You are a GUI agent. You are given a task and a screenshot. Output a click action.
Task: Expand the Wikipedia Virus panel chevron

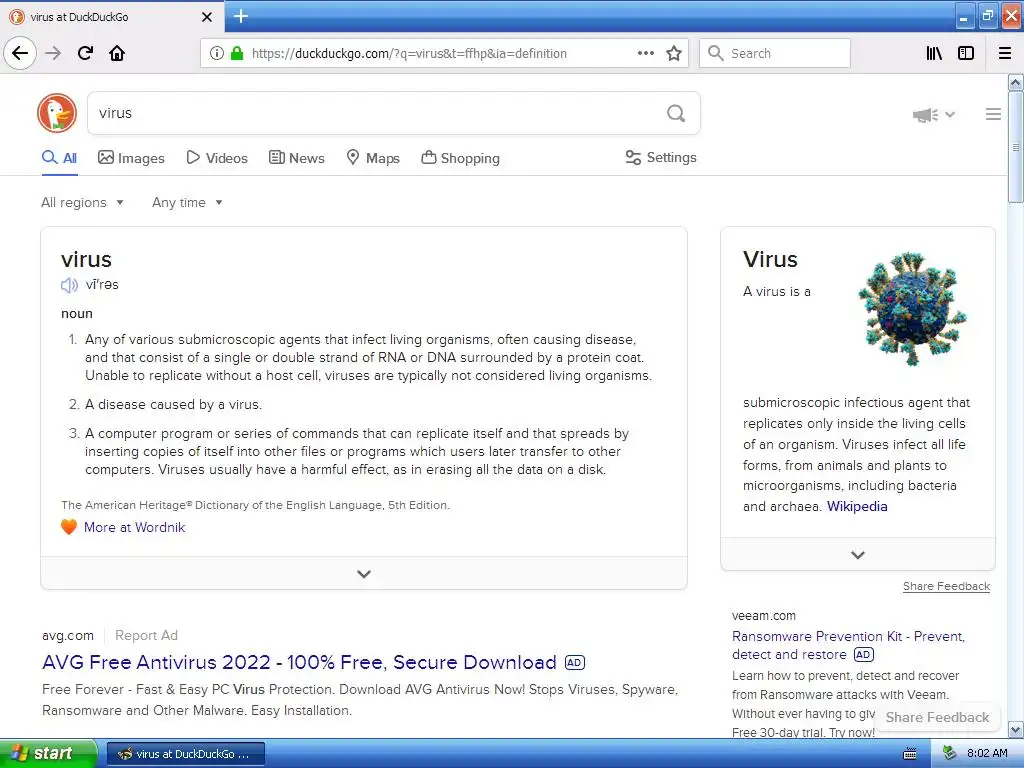pos(857,554)
